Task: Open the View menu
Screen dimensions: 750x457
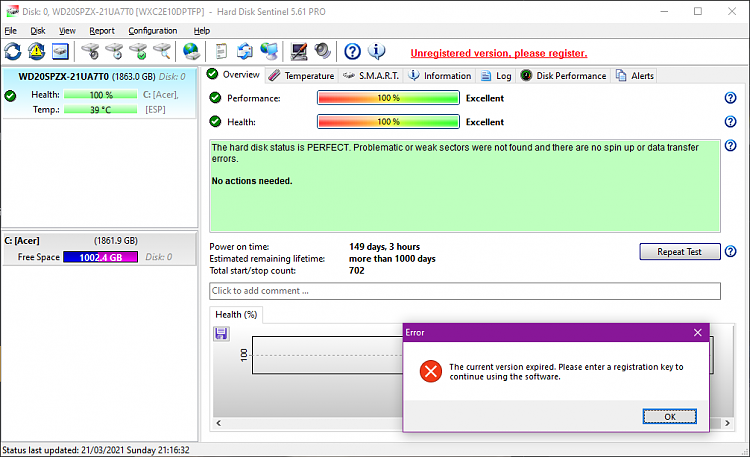Action: (x=67, y=31)
